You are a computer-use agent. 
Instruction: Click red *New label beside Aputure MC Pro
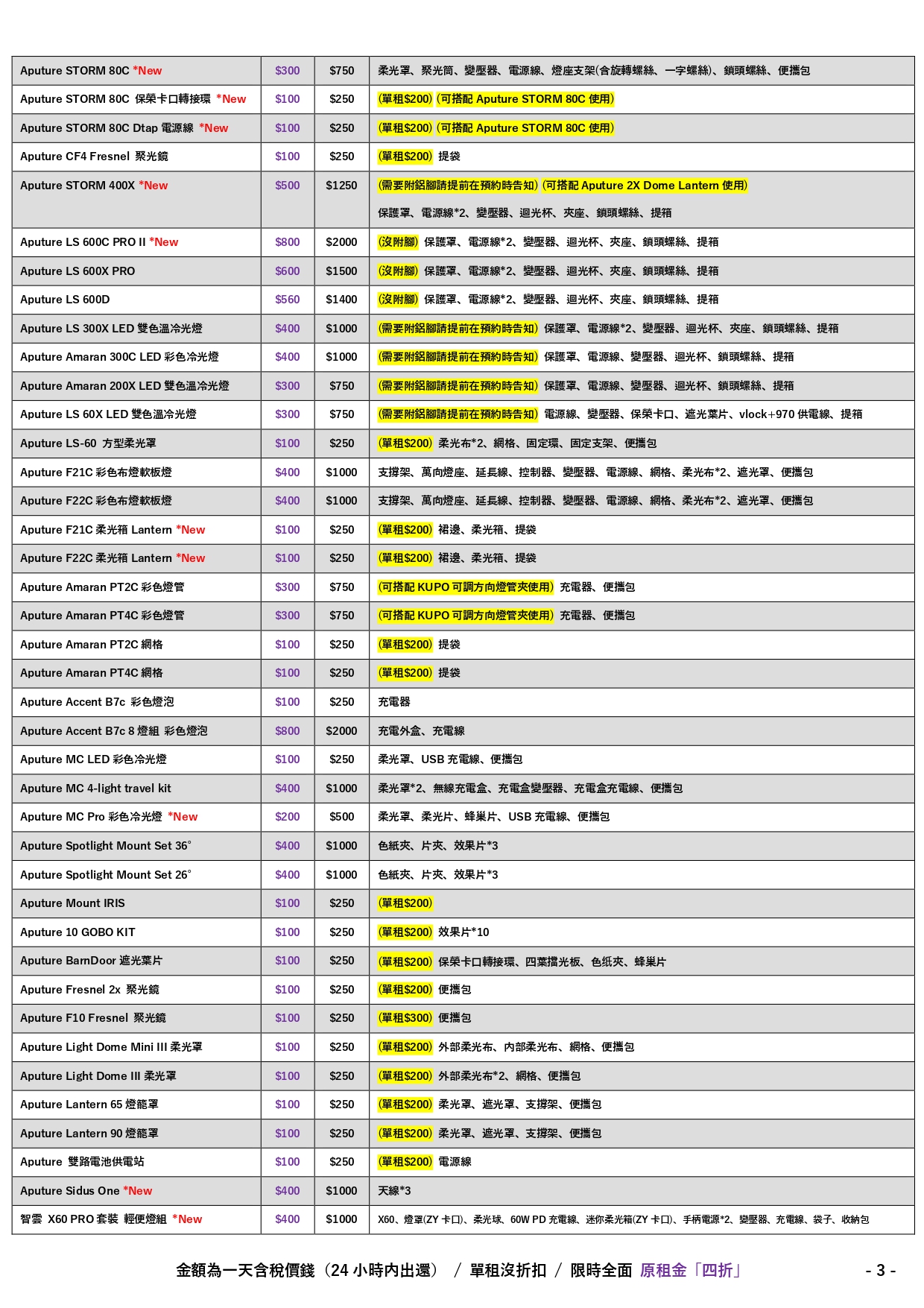(183, 817)
